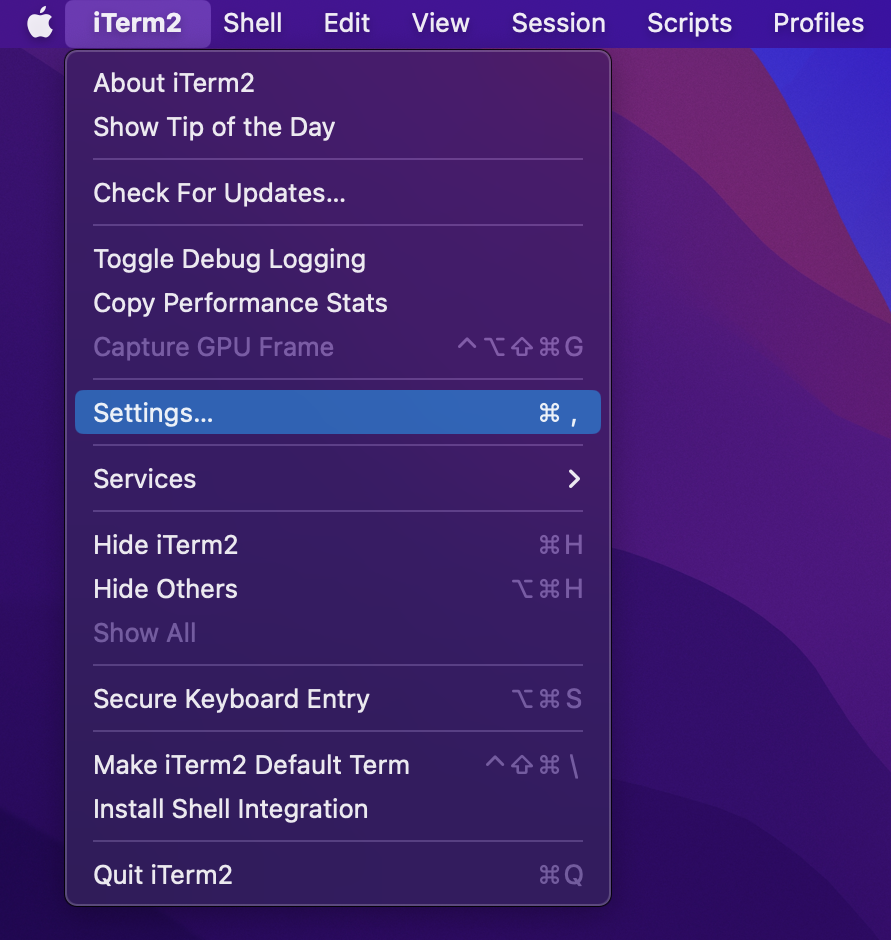This screenshot has height=940, width=891.
Task: Open Settings… from the menu
Action: [x=338, y=412]
